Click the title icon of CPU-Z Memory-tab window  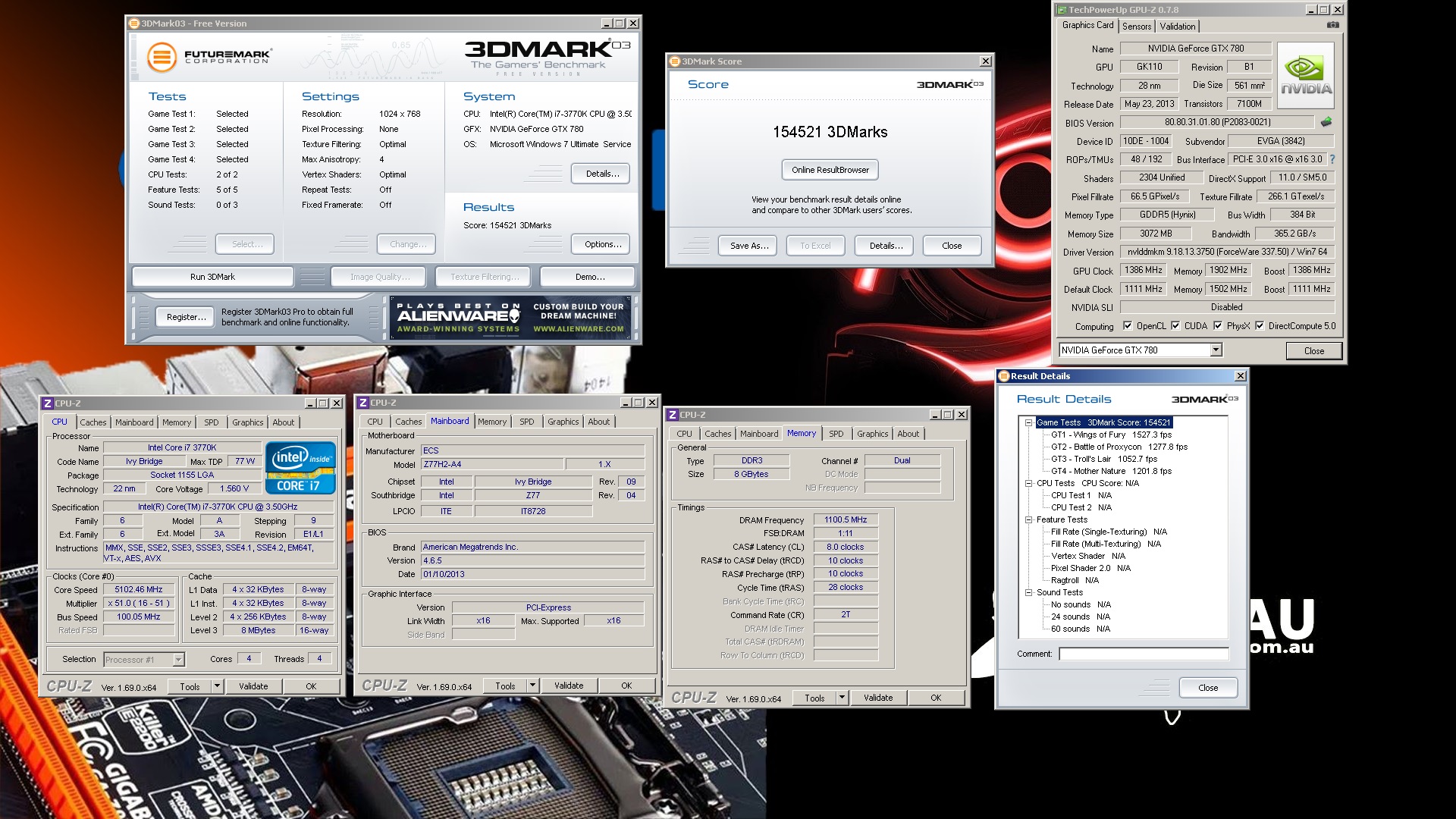[673, 415]
